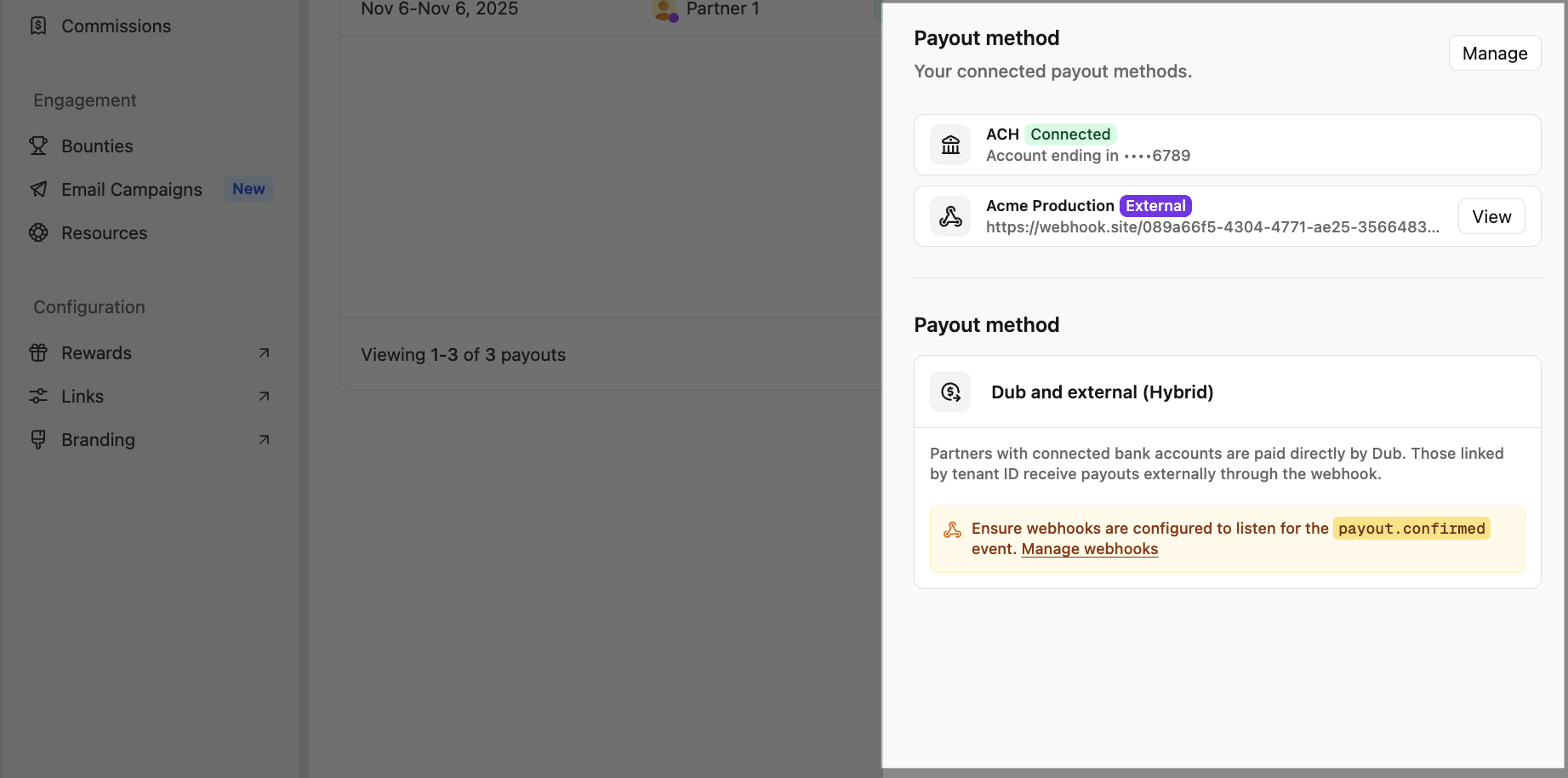The image size is (1568, 778).
Task: Click the Rewards gift icon
Action: click(x=38, y=352)
